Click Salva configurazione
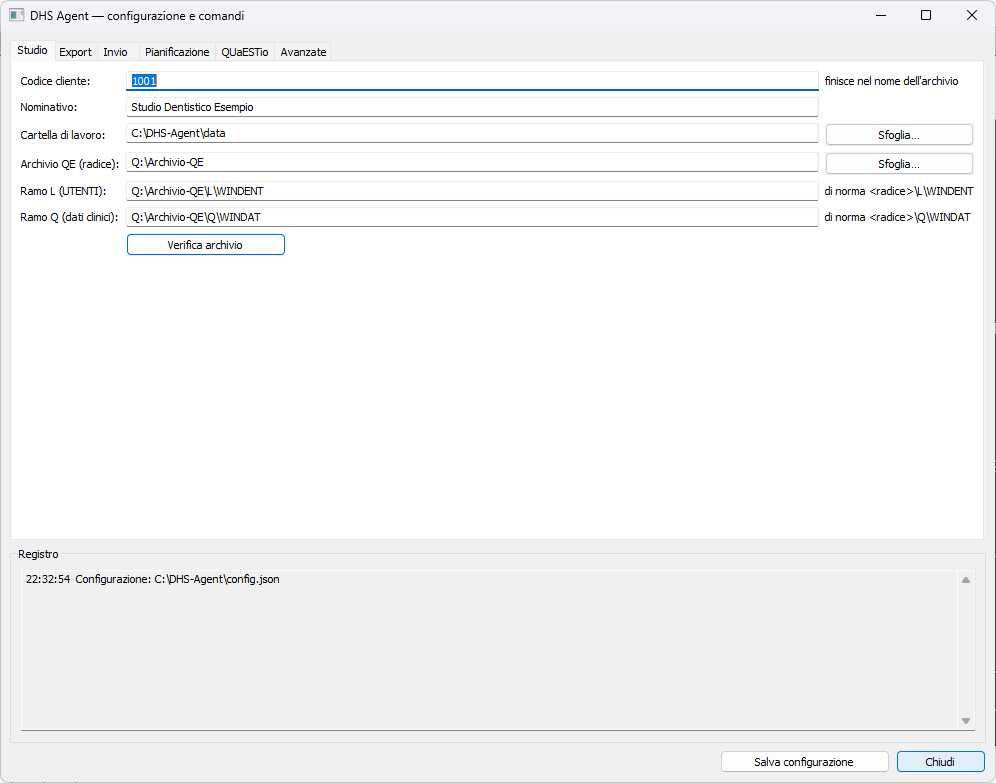 pyautogui.click(x=804, y=762)
